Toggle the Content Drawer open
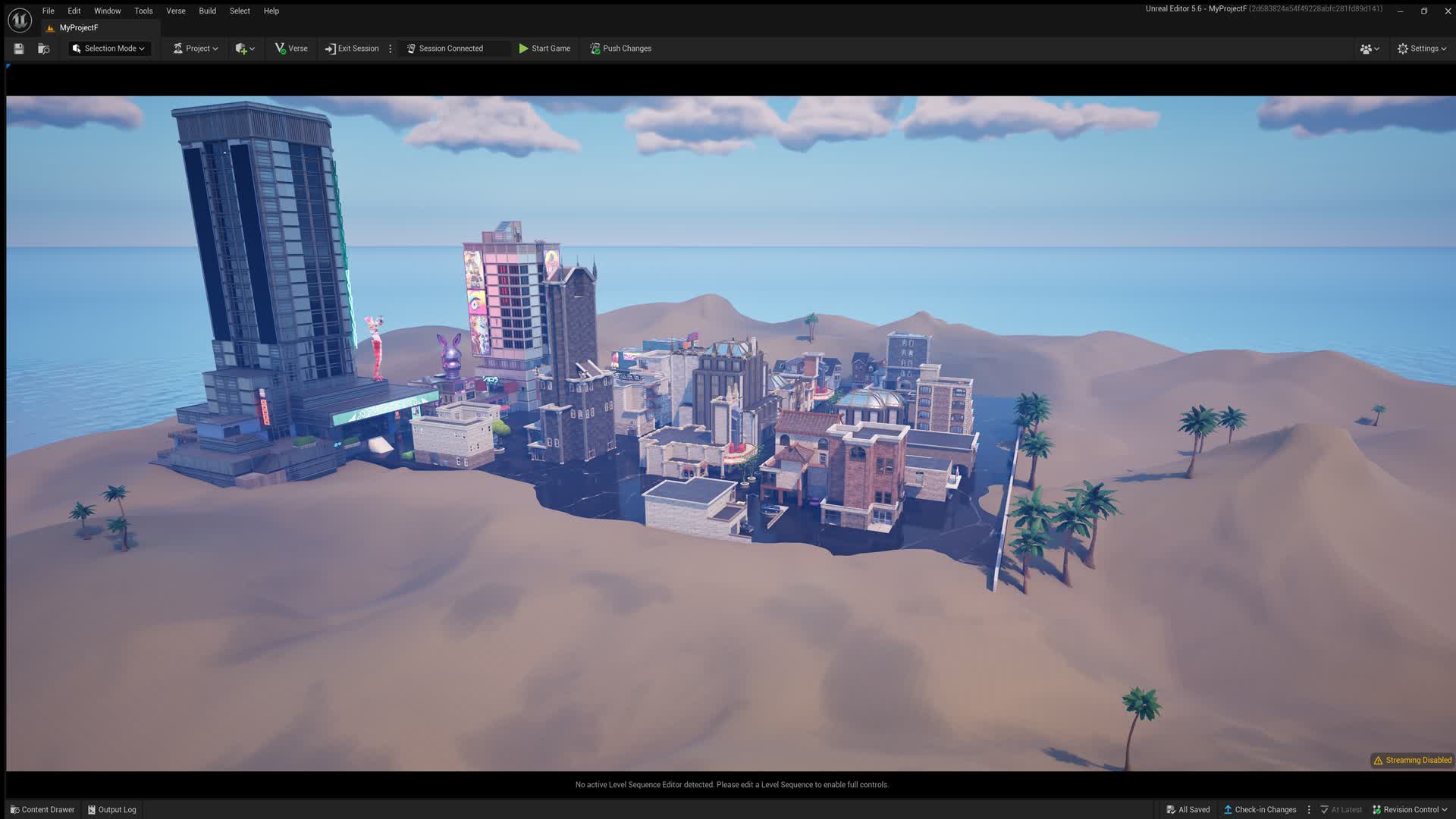Image resolution: width=1456 pixels, height=819 pixels. click(42, 809)
